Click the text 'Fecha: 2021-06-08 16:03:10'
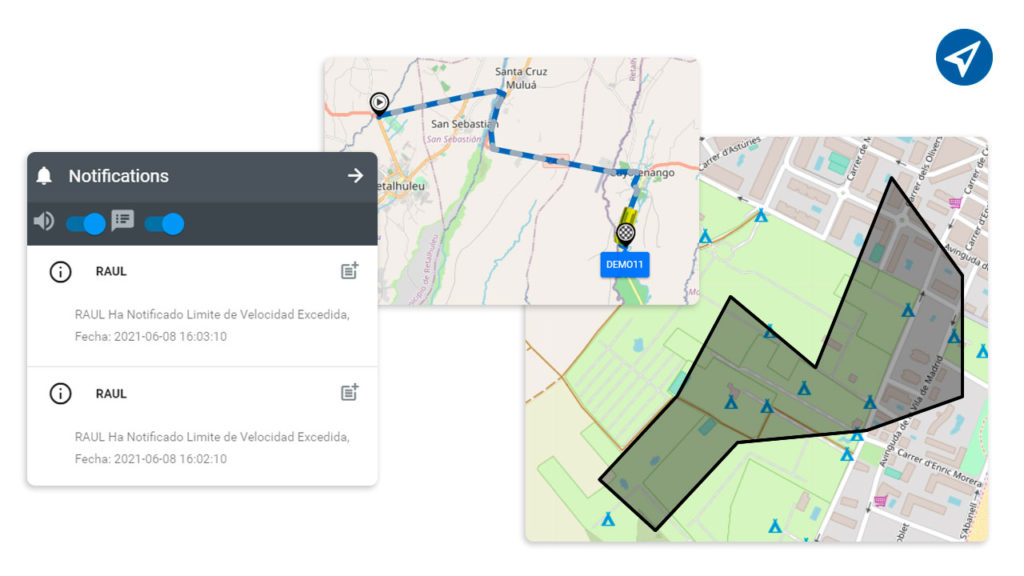 [x=151, y=337]
